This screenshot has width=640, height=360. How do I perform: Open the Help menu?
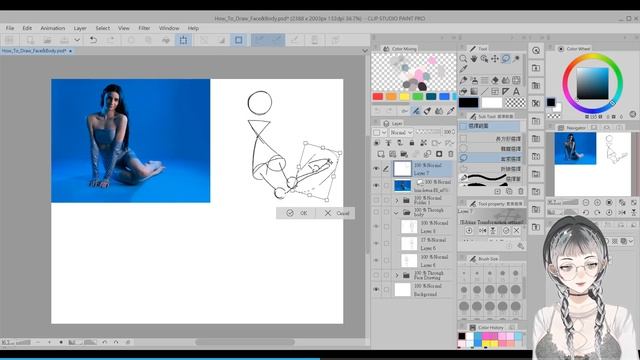tap(193, 28)
